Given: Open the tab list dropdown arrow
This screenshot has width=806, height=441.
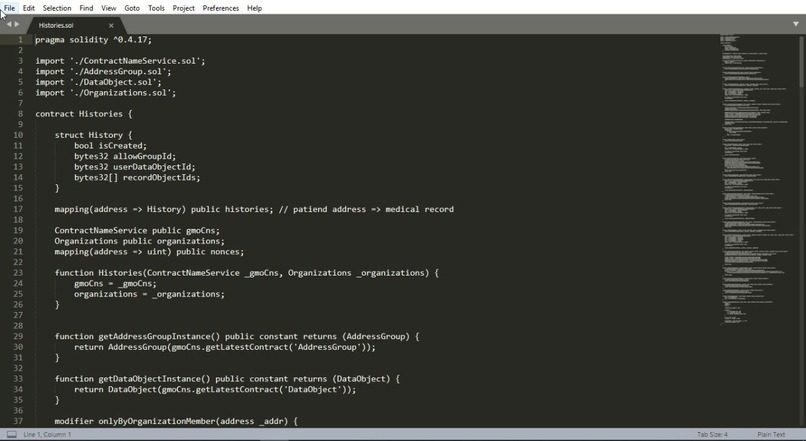Looking at the screenshot, I should (796, 24).
